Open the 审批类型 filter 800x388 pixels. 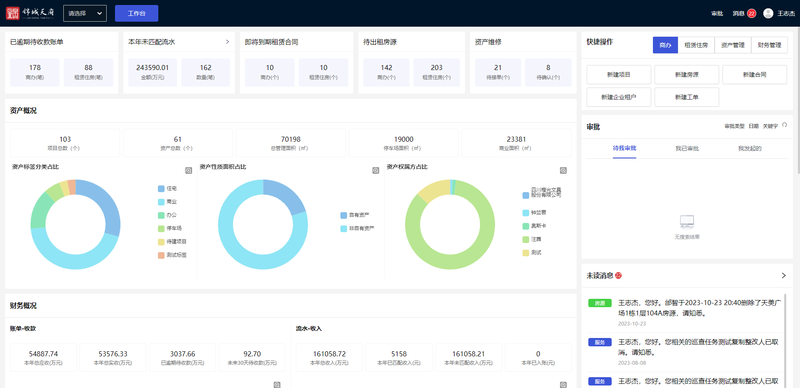(734, 126)
